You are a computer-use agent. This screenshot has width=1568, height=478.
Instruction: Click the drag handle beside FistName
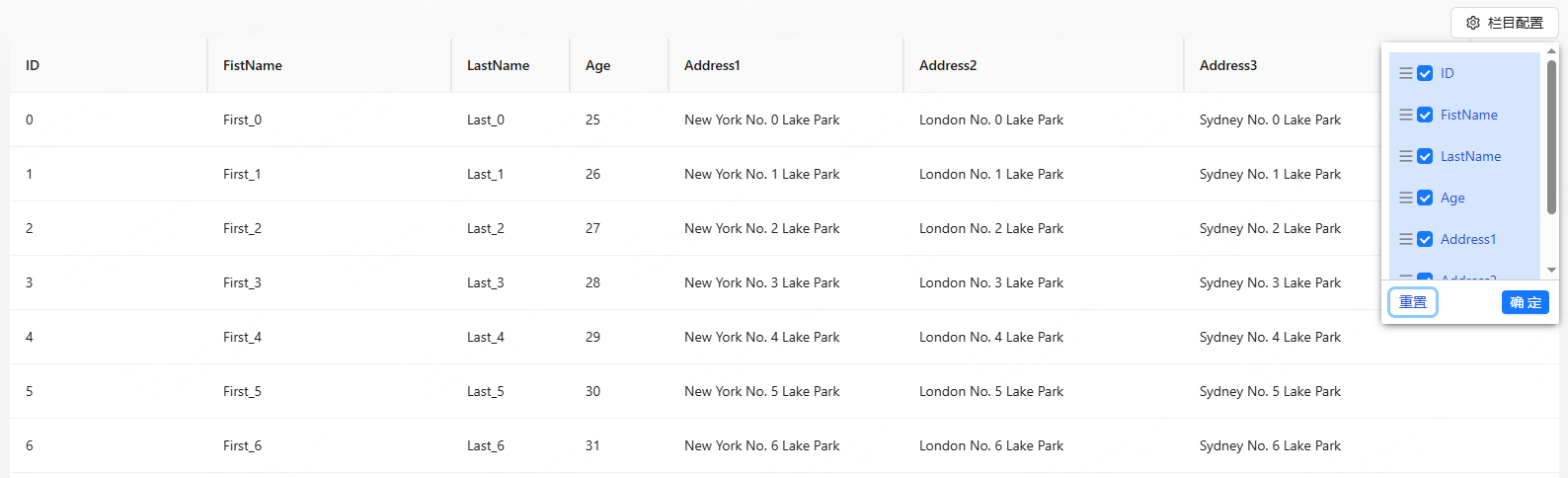click(x=1405, y=115)
